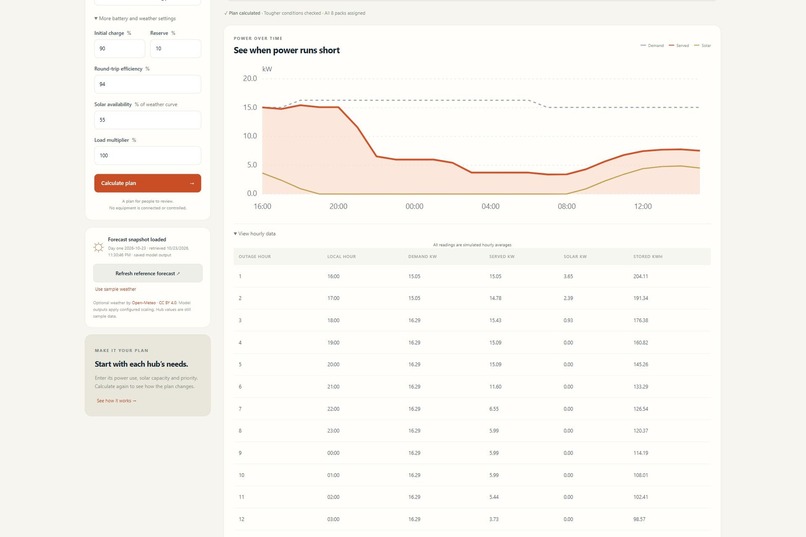The height and width of the screenshot is (537, 806).
Task: Click stored value 126.54 in the table
Action: click(640, 409)
